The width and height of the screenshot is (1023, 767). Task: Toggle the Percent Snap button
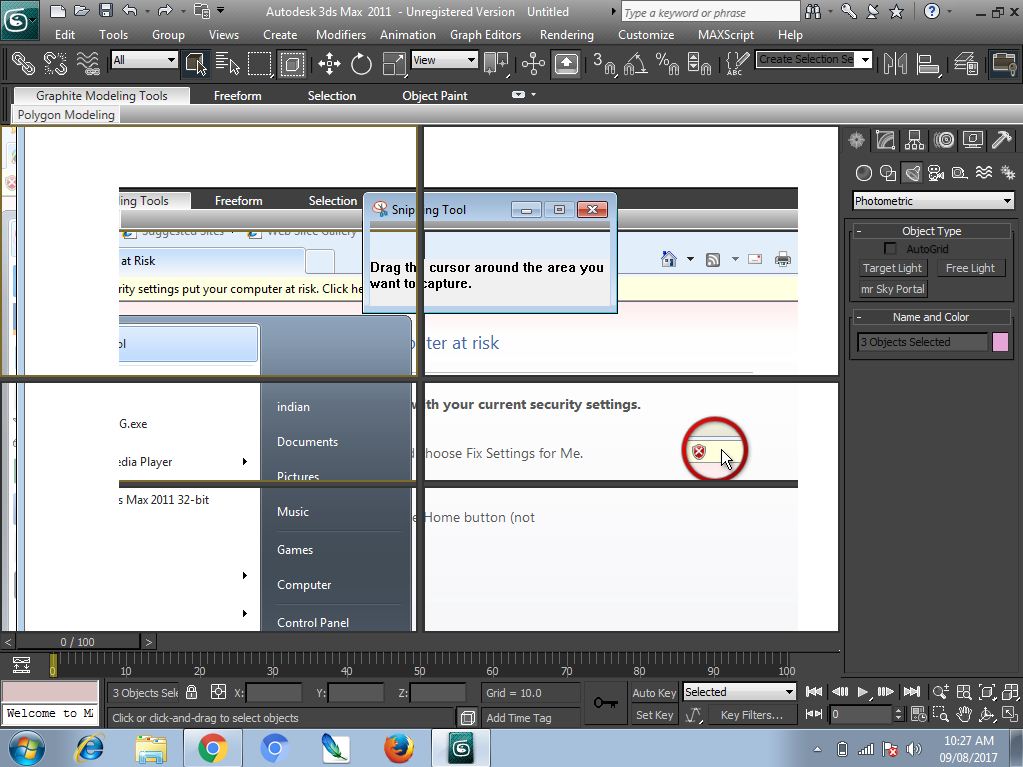tap(667, 63)
